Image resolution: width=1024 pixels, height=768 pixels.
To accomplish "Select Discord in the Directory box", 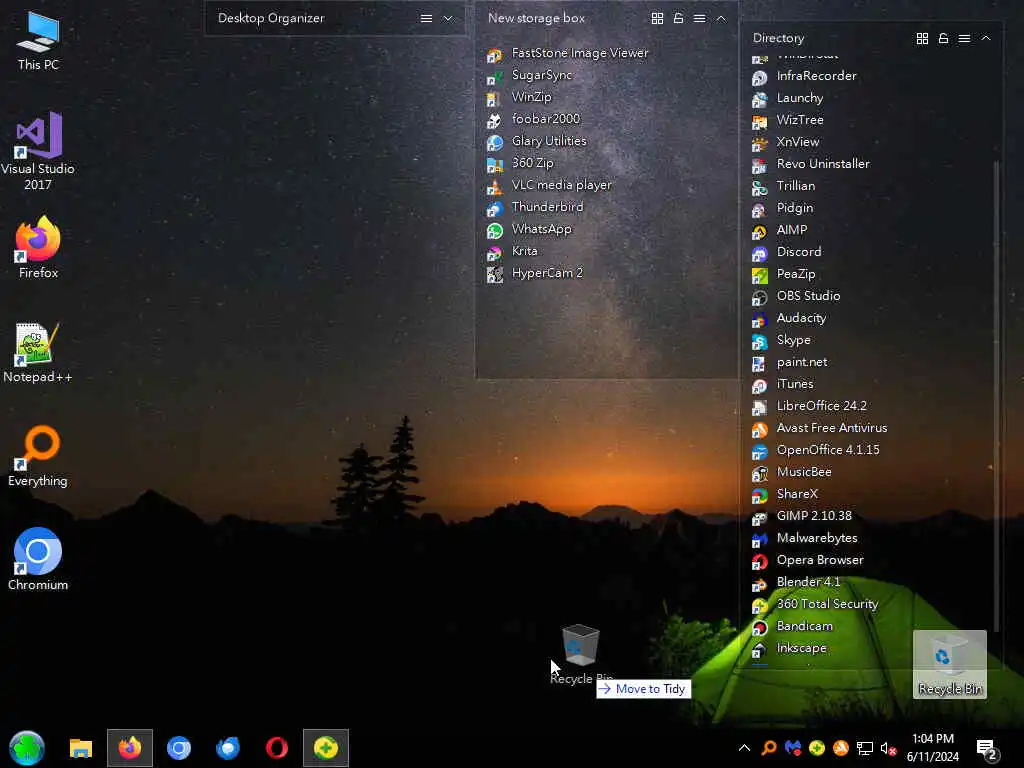I will (786, 253).
